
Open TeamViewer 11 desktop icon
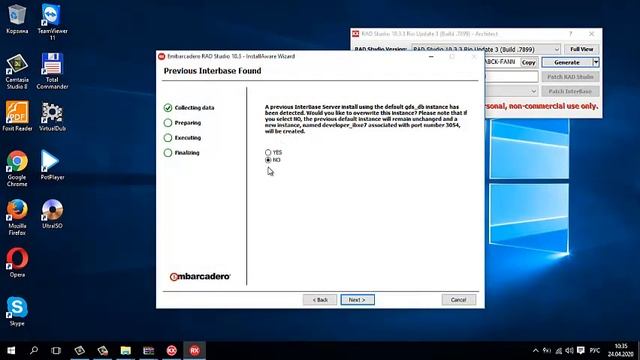(x=52, y=21)
